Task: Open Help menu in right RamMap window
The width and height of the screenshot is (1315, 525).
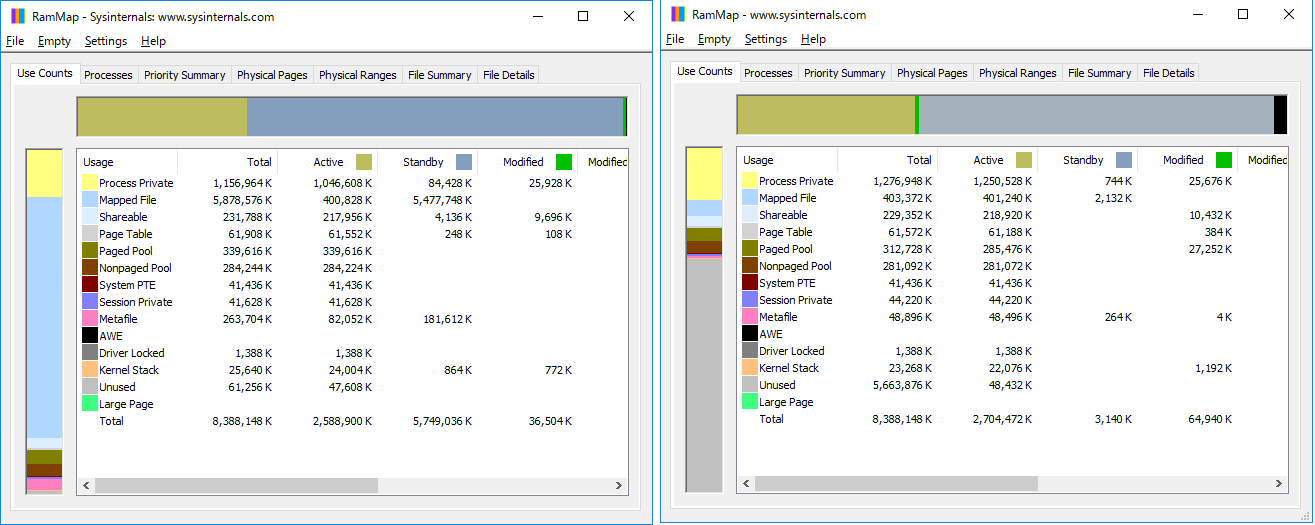Action: [x=813, y=39]
